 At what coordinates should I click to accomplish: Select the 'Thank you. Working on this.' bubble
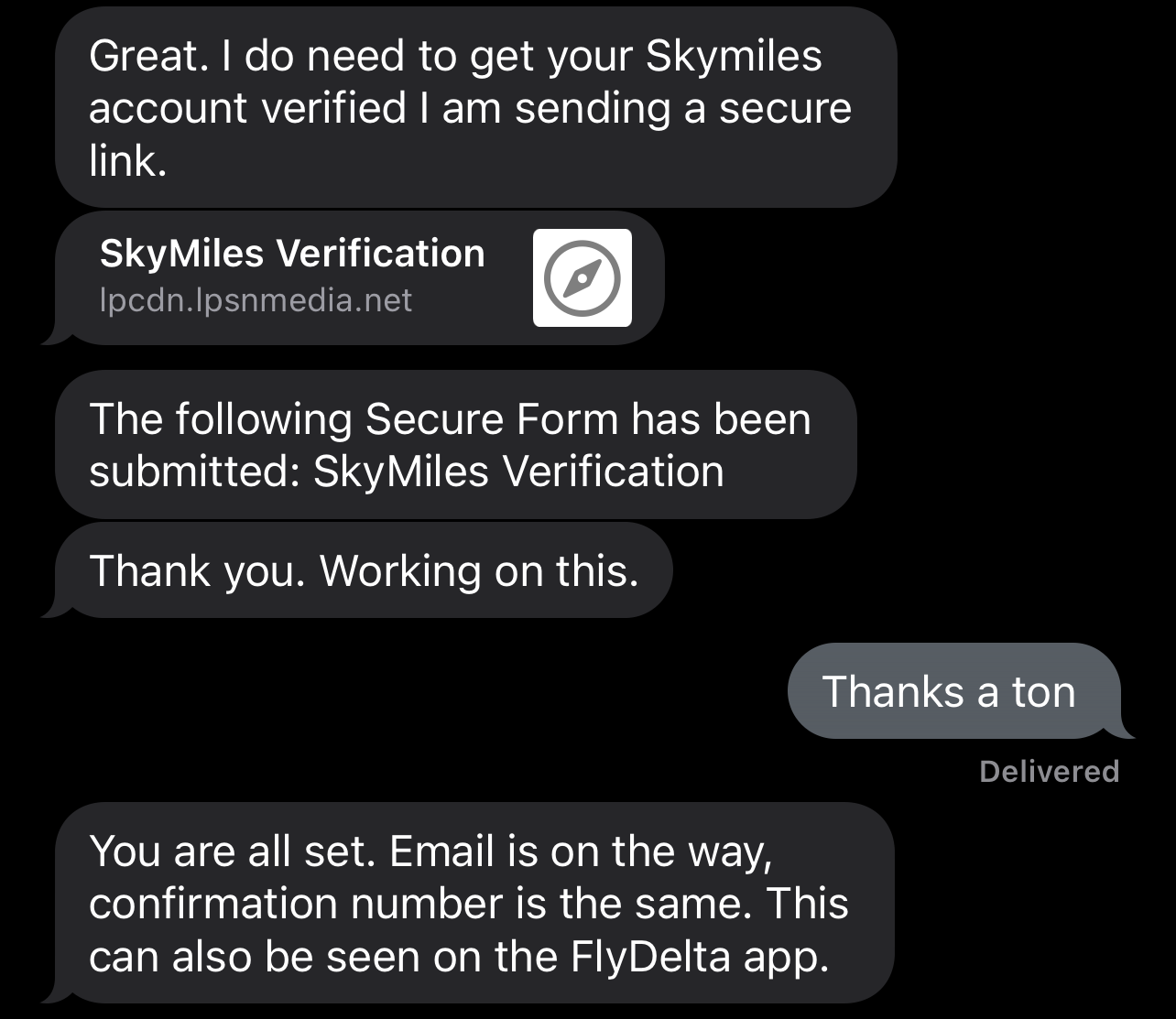[x=366, y=569]
